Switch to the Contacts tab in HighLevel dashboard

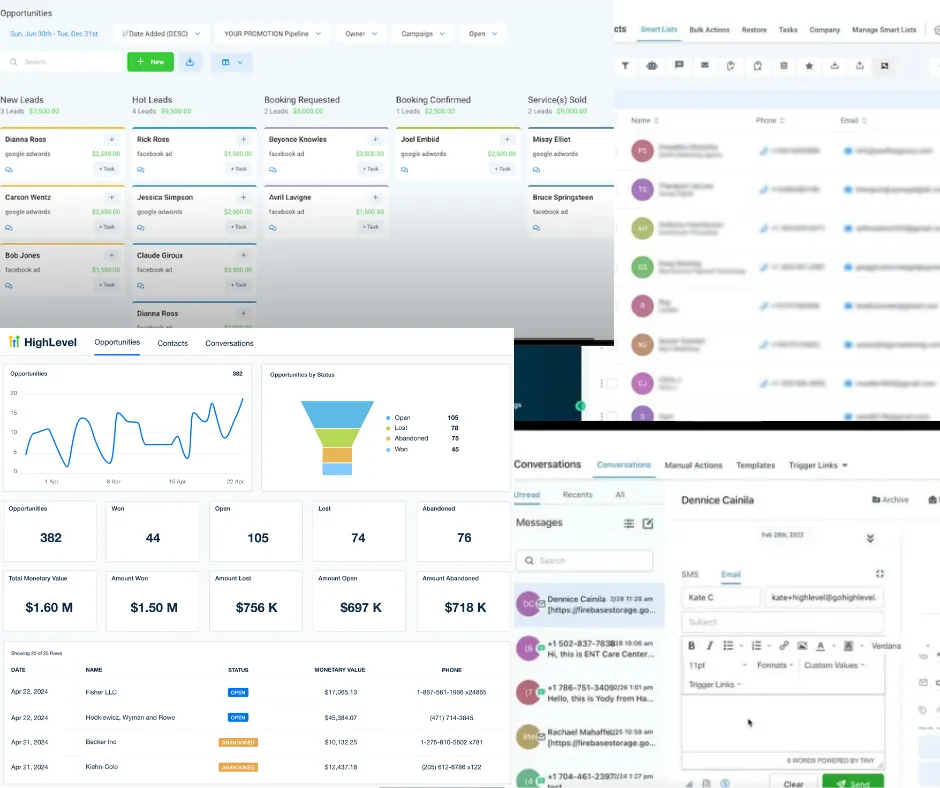(173, 343)
